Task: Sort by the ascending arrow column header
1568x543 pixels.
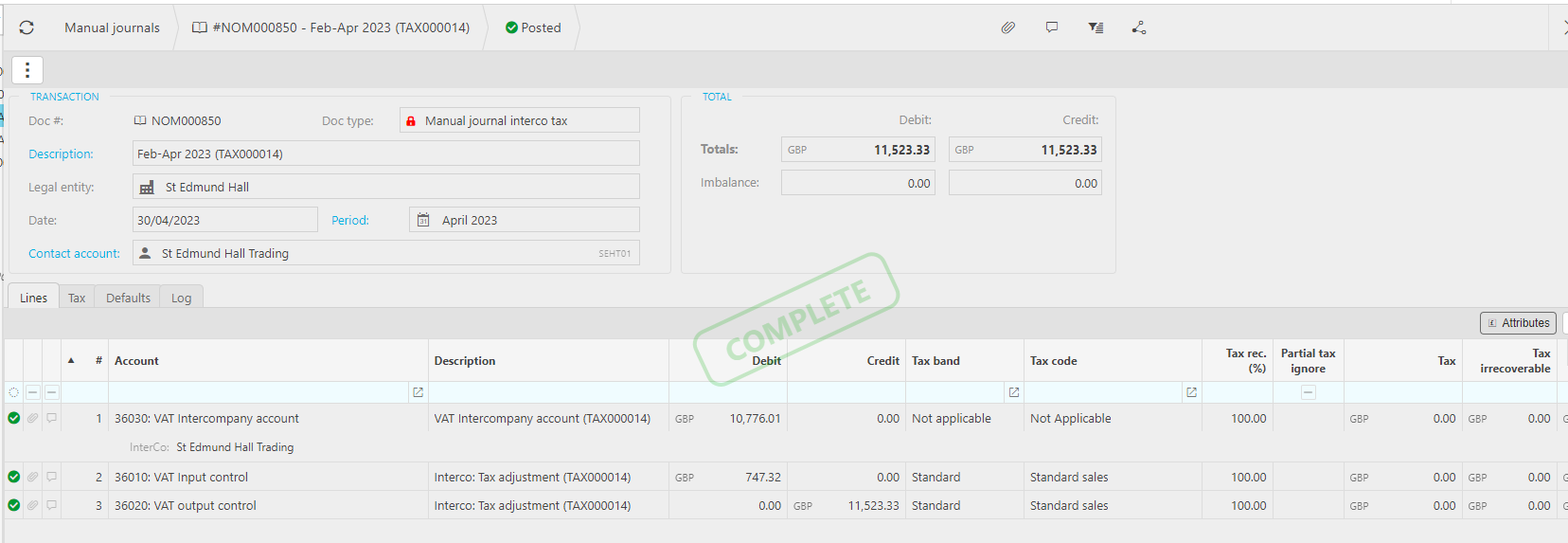Action: pyautogui.click(x=71, y=361)
